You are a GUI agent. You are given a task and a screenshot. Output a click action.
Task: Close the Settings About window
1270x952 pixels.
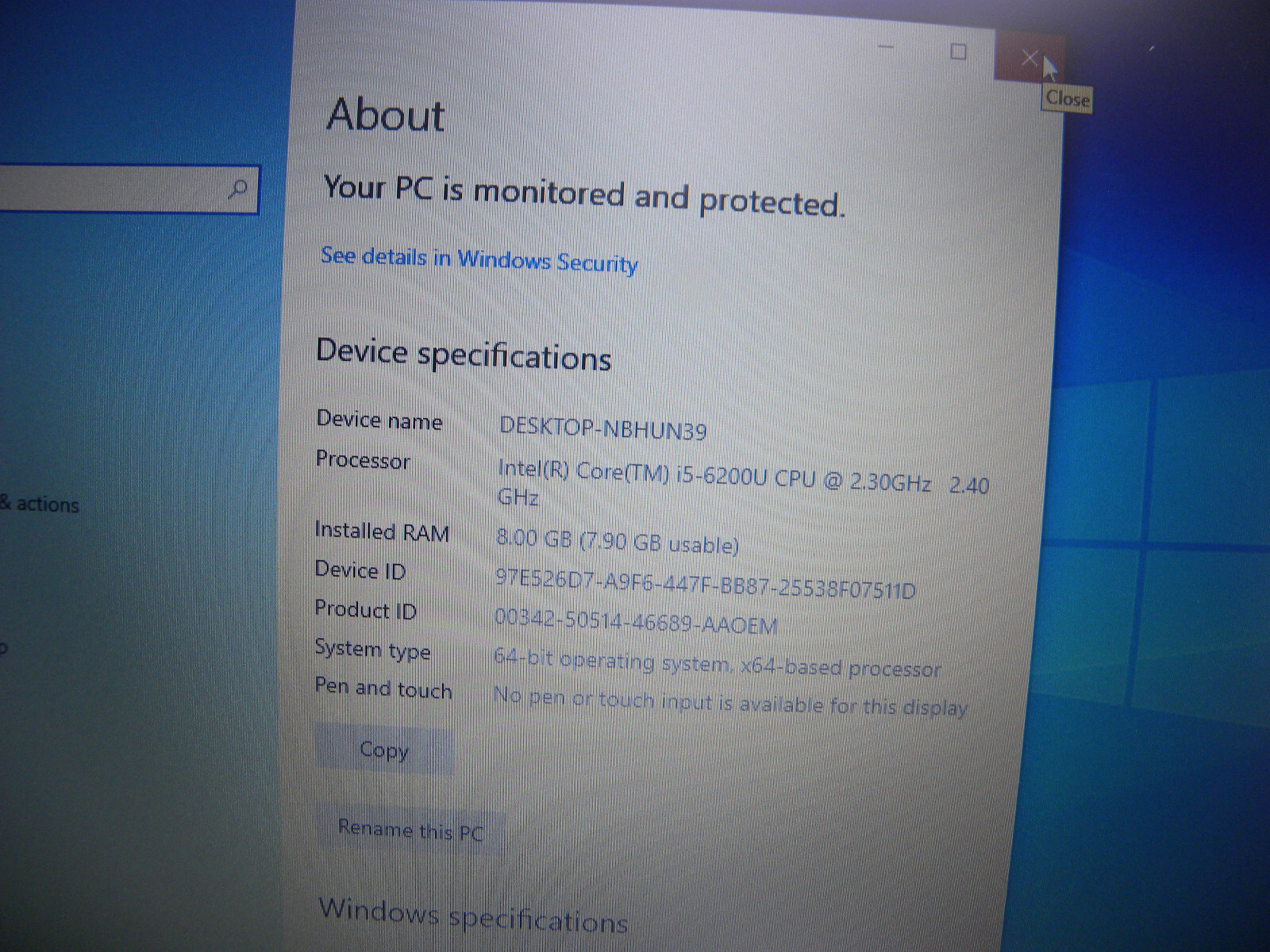1029,57
